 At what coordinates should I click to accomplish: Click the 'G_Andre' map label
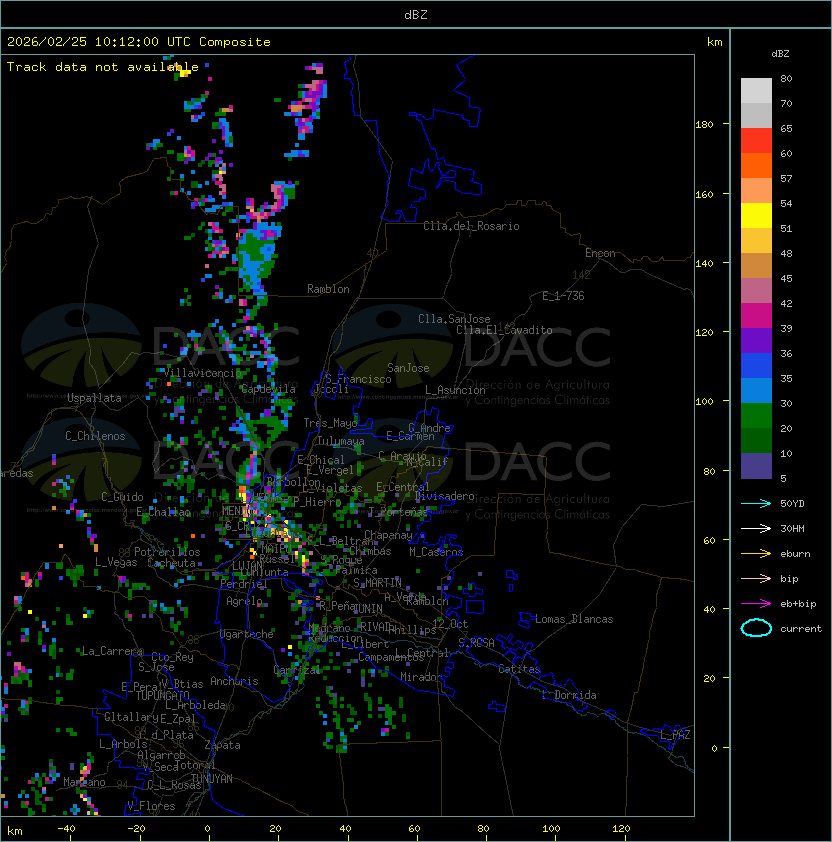[x=429, y=428]
